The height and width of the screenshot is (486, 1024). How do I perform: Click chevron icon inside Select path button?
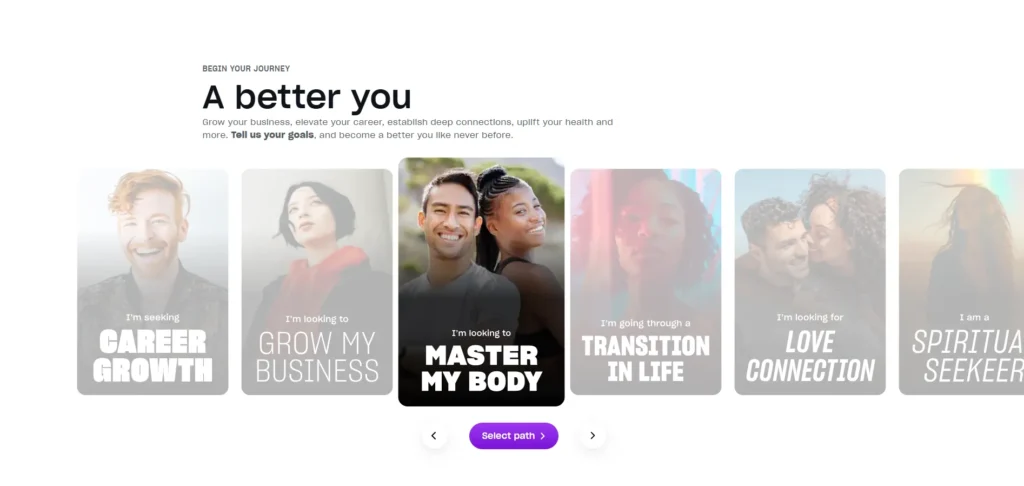(x=543, y=436)
